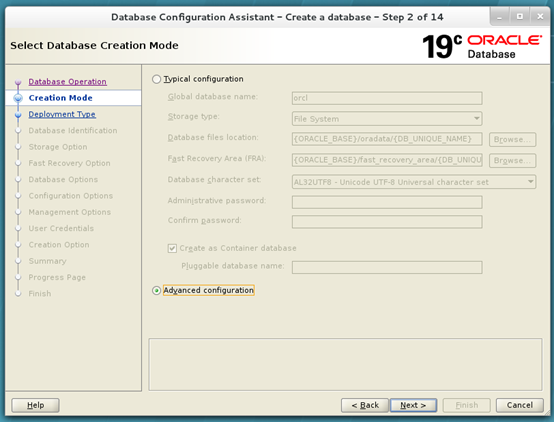This screenshot has height=422, width=554.
Task: Maximize the Database Configuration Assistant window
Action: click(520, 17)
